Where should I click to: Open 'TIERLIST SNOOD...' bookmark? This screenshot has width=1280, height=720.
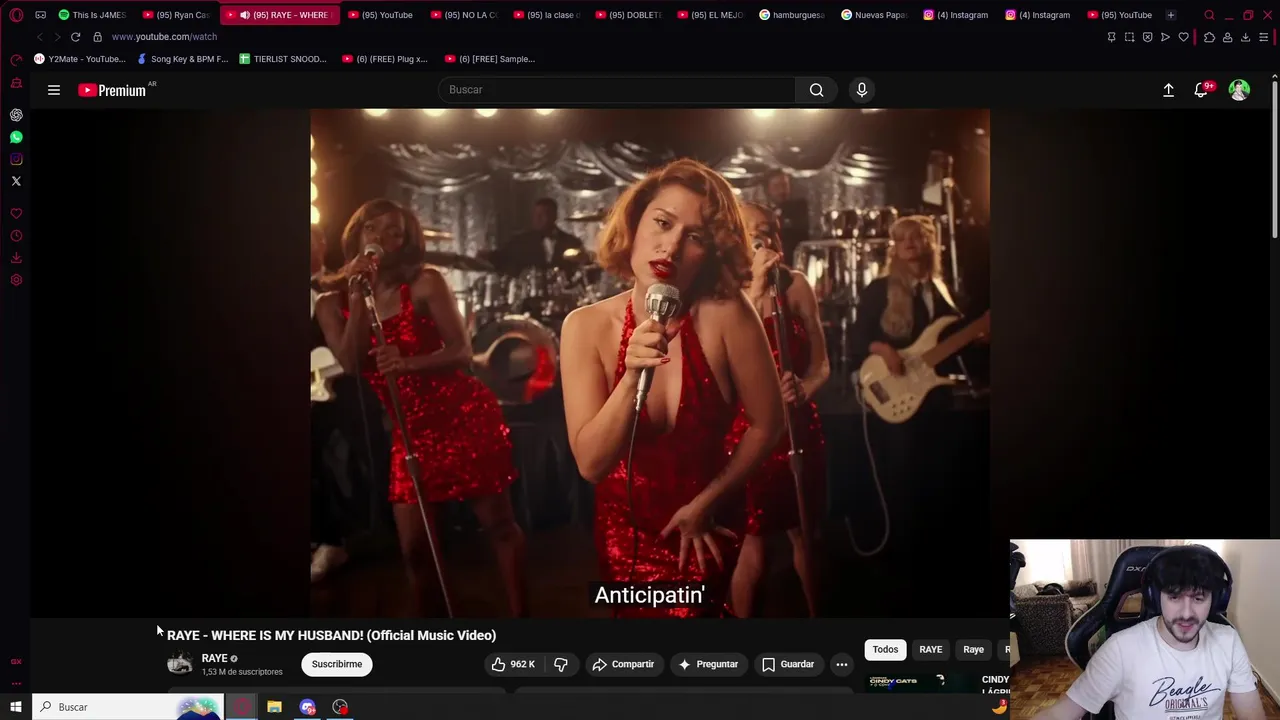pos(283,59)
